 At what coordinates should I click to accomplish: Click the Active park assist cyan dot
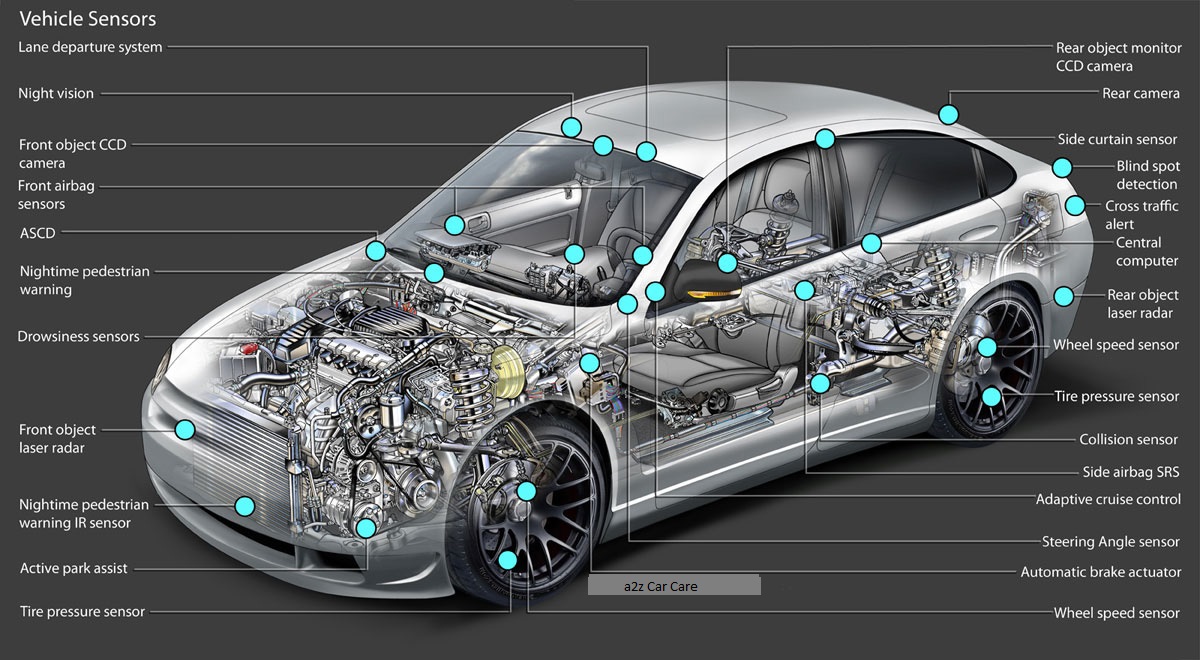point(366,528)
